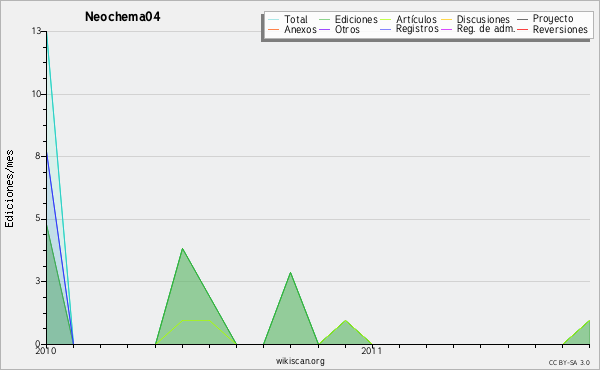
Task: Select the Ediciones legend entry
Action: (348, 19)
